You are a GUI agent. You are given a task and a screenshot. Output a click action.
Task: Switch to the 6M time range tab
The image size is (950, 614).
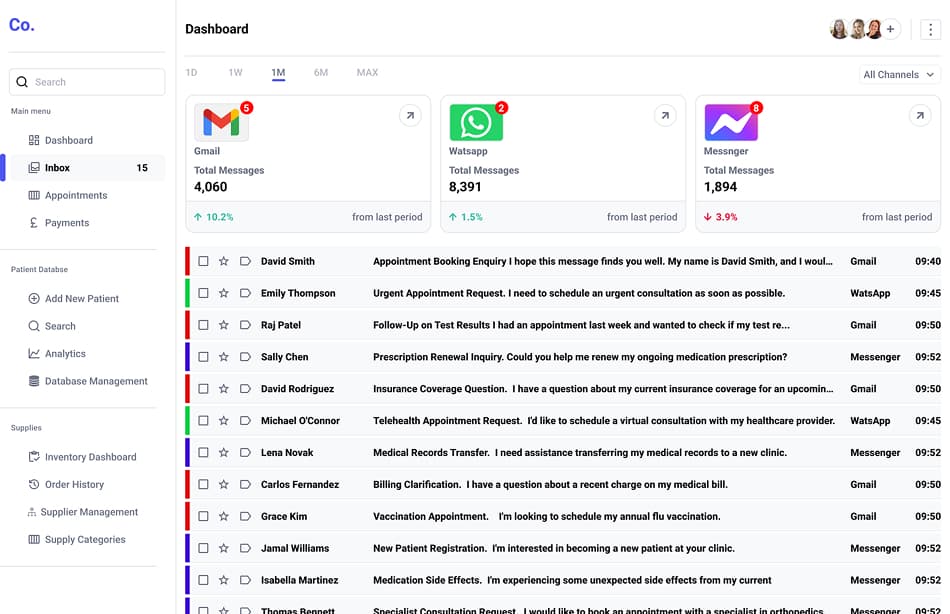(321, 72)
